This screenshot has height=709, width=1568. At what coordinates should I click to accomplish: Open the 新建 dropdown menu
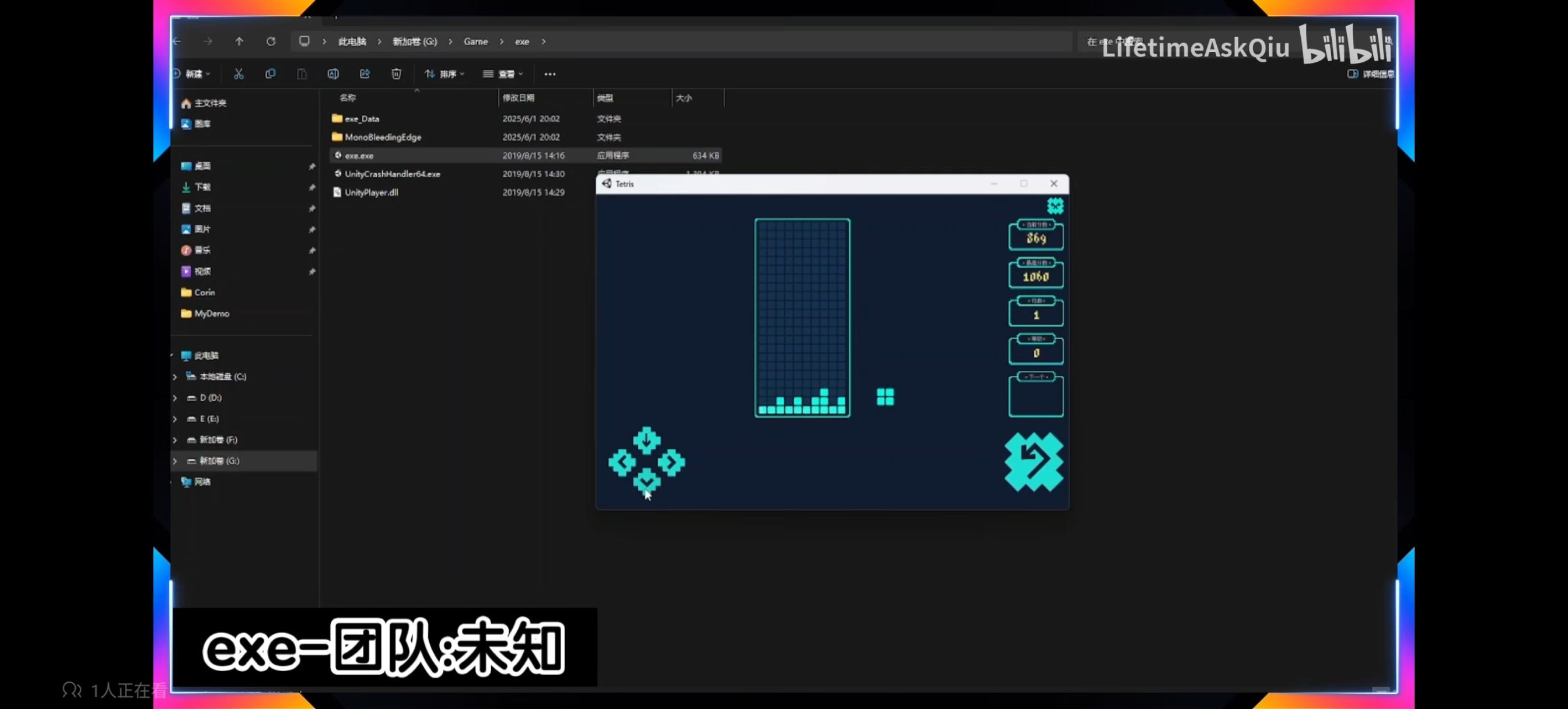[x=192, y=73]
